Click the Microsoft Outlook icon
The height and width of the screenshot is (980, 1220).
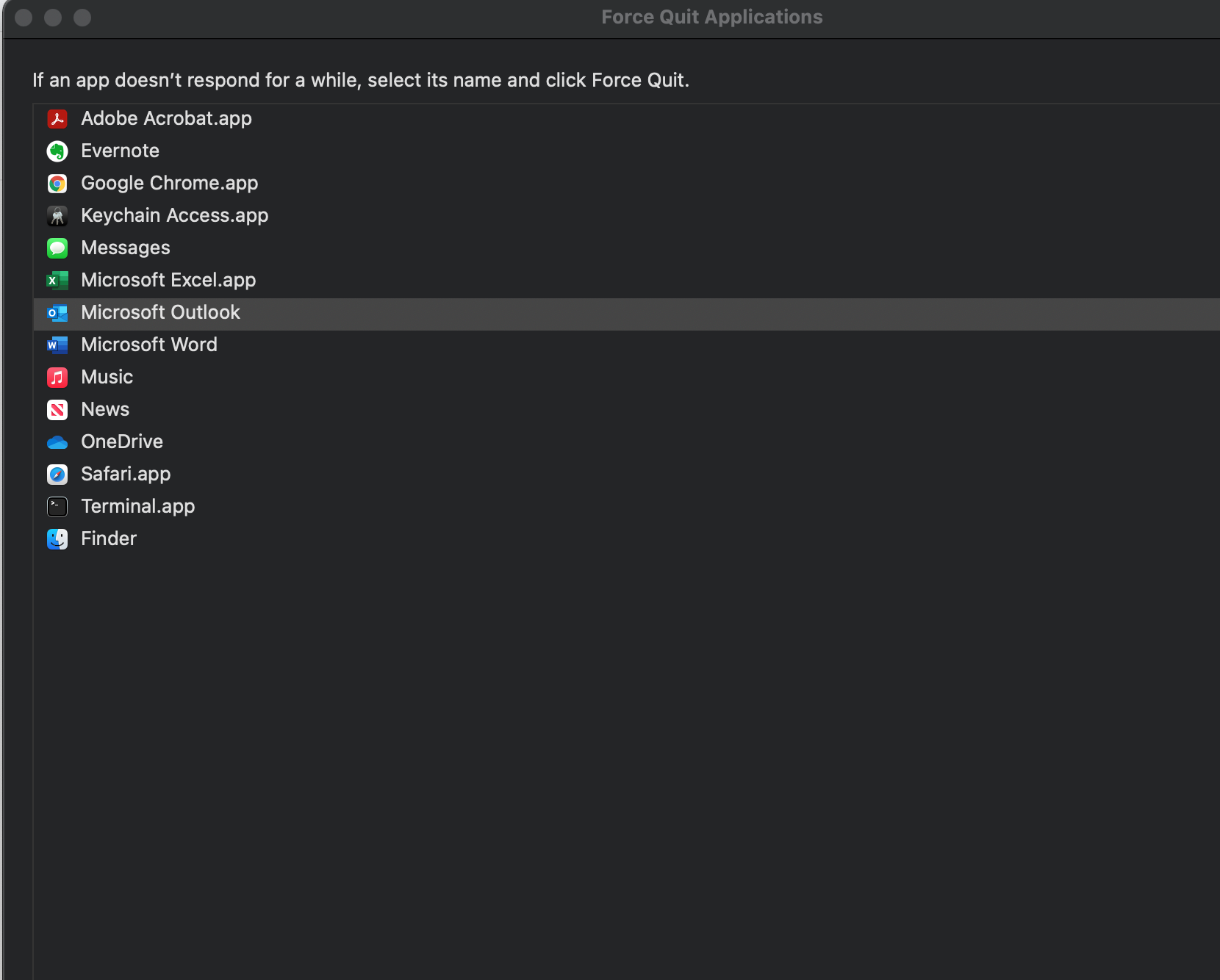click(57, 312)
